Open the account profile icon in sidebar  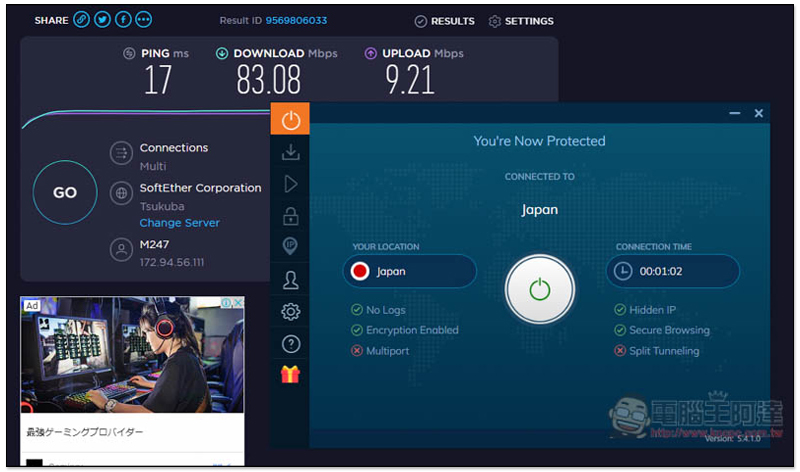coord(290,280)
